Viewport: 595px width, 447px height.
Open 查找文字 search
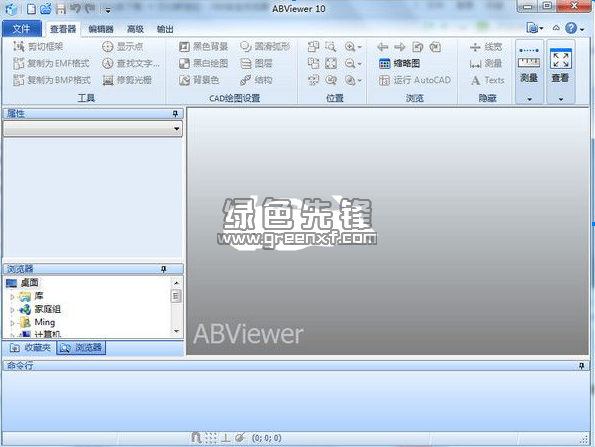pyautogui.click(x=131, y=63)
